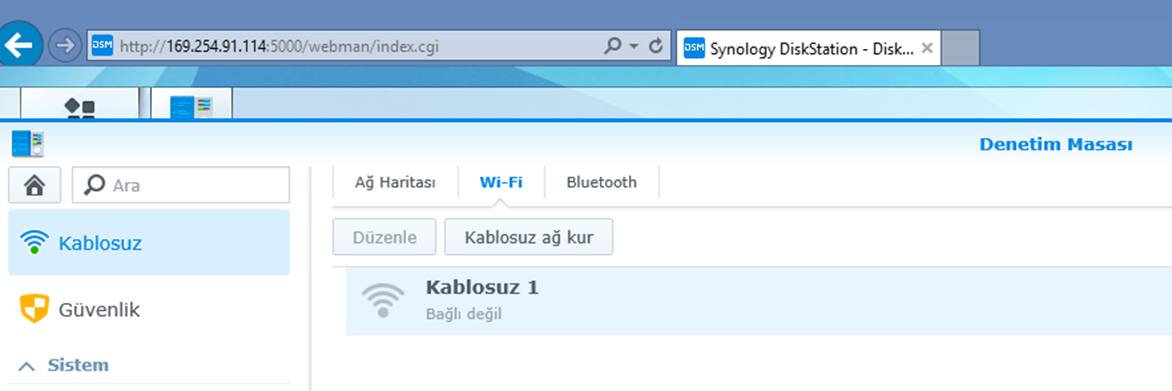The width and height of the screenshot is (1172, 391).
Task: Click the browser forward arrow button
Action: coord(65,46)
